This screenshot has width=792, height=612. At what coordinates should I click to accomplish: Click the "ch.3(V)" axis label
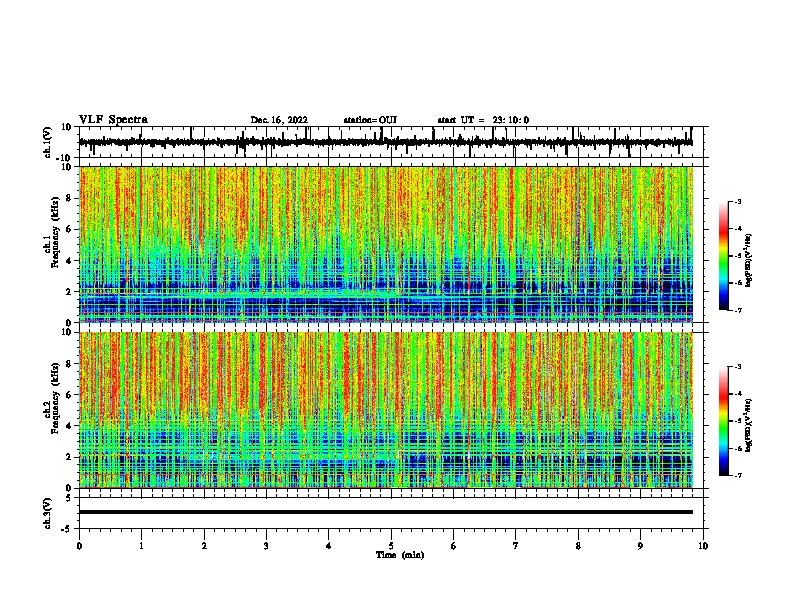(48, 513)
